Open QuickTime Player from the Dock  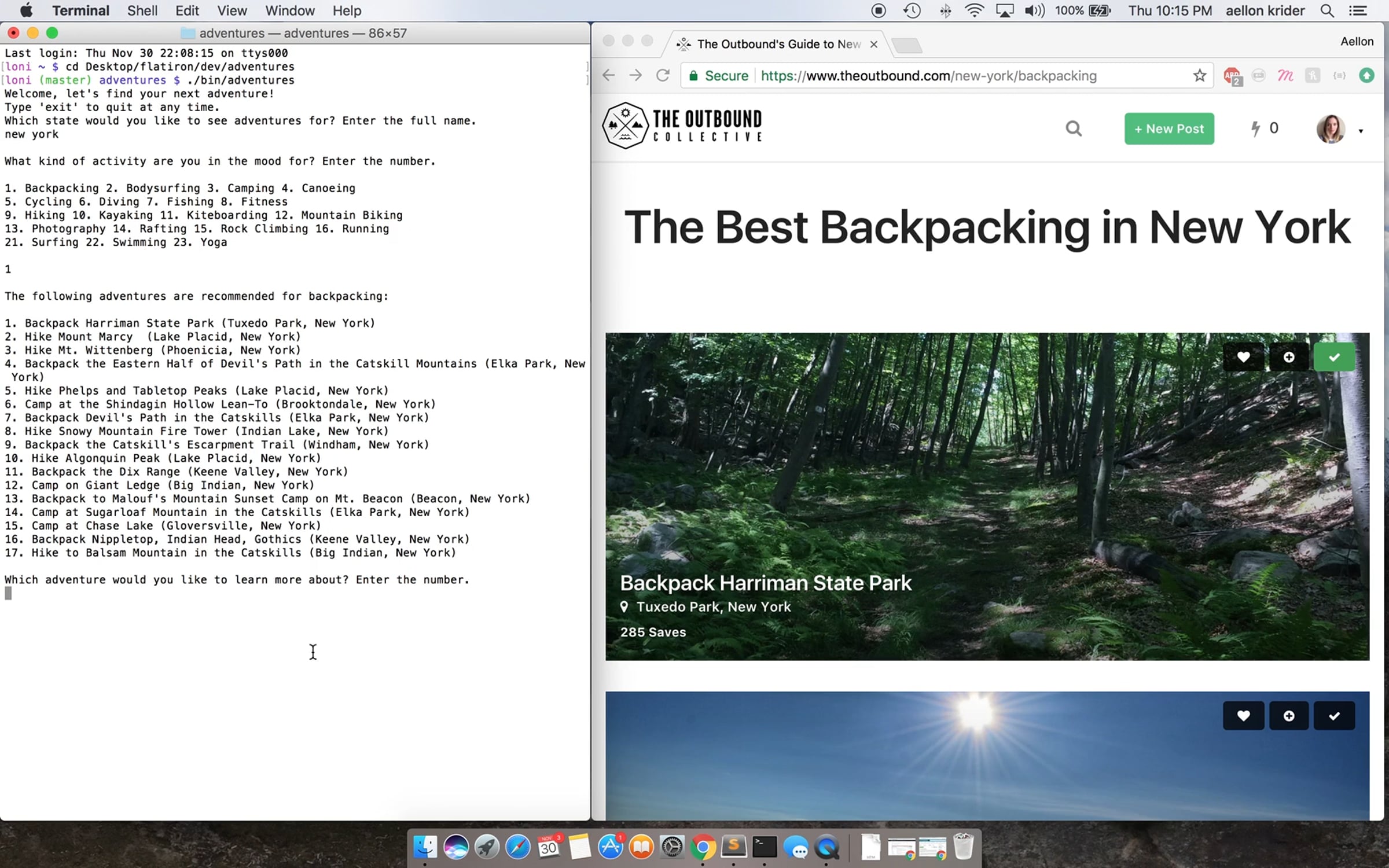[826, 847]
